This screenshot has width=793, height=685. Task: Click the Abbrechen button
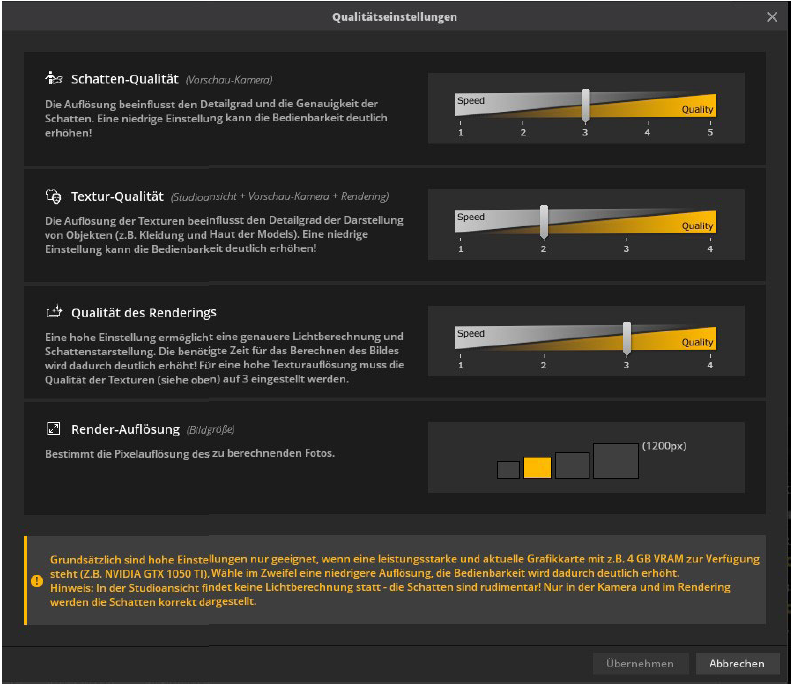coord(737,663)
